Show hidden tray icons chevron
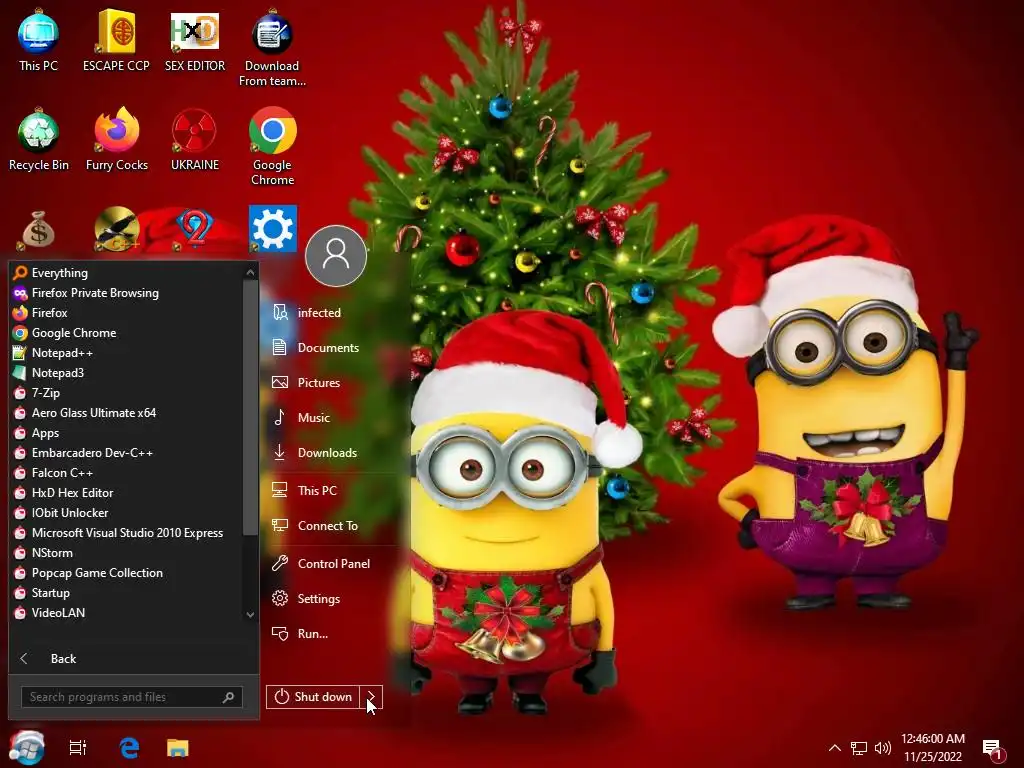This screenshot has width=1024, height=768. [835, 748]
